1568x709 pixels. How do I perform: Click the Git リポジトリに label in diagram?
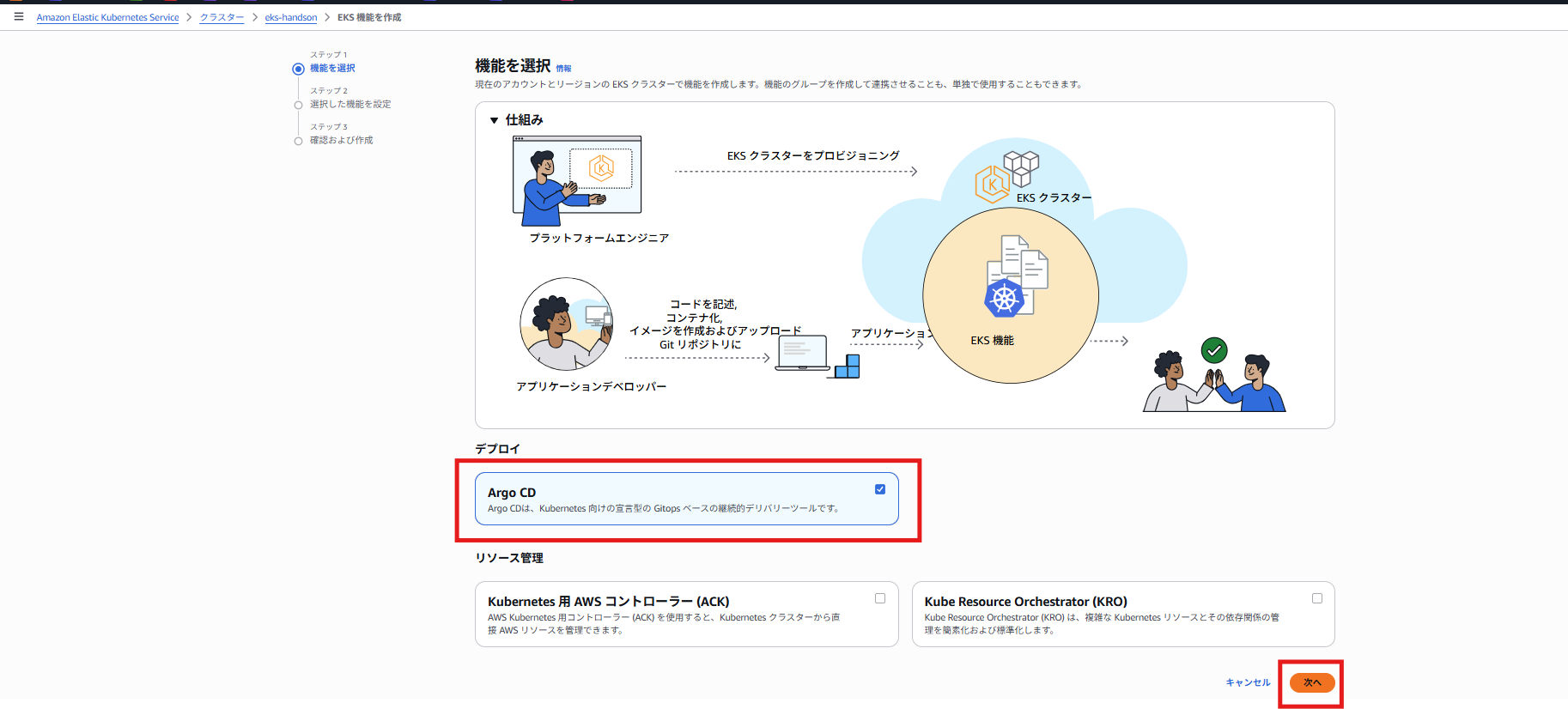click(700, 344)
